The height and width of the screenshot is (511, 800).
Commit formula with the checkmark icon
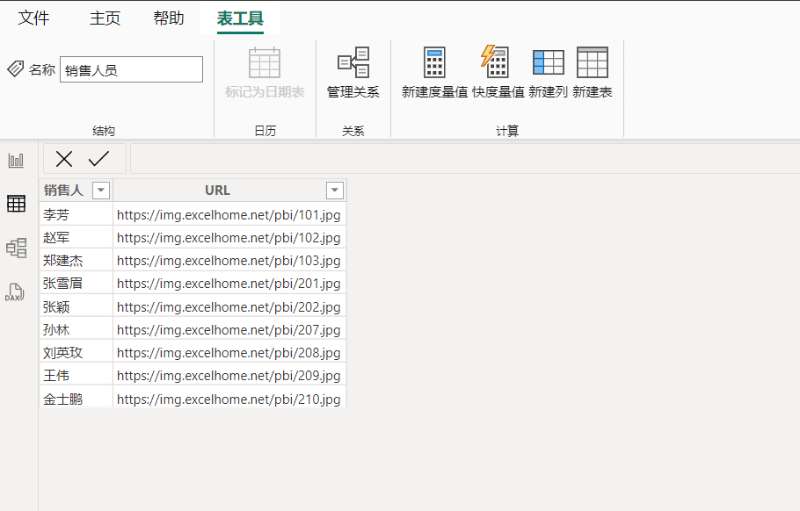point(98,159)
